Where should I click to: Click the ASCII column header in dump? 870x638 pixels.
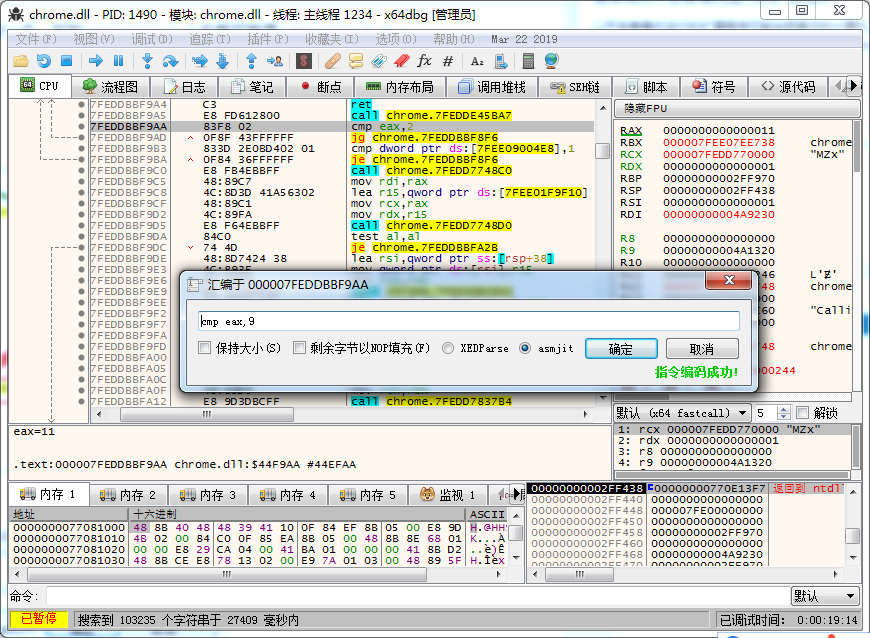[487, 514]
